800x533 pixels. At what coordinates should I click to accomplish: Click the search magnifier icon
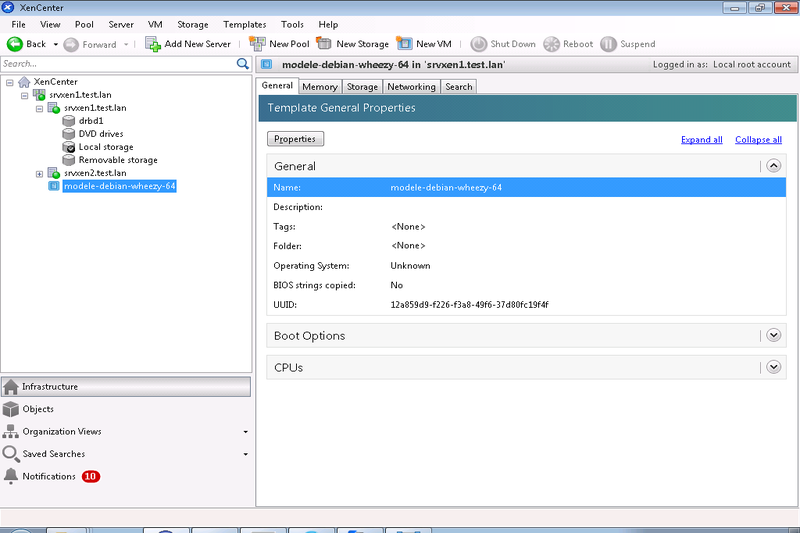point(243,64)
